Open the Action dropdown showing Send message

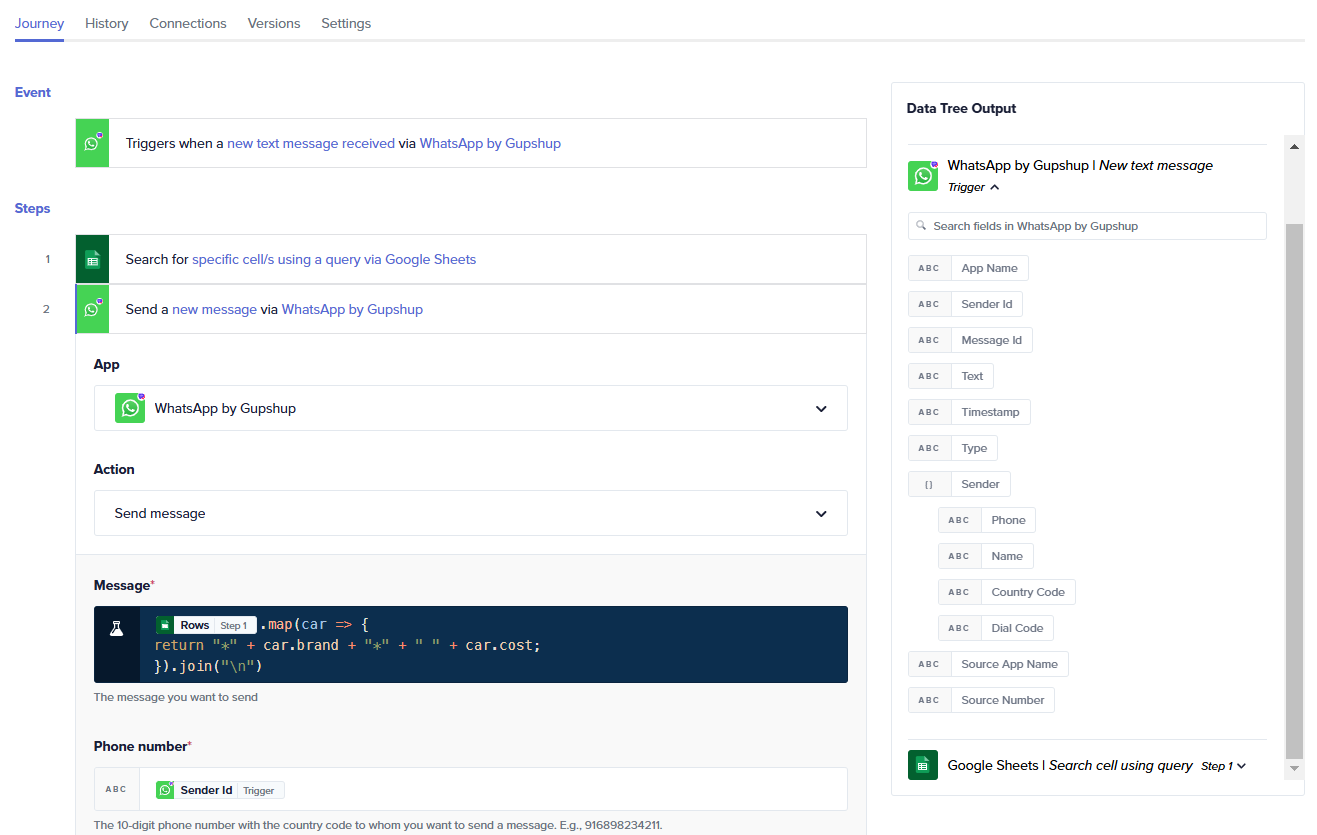470,513
